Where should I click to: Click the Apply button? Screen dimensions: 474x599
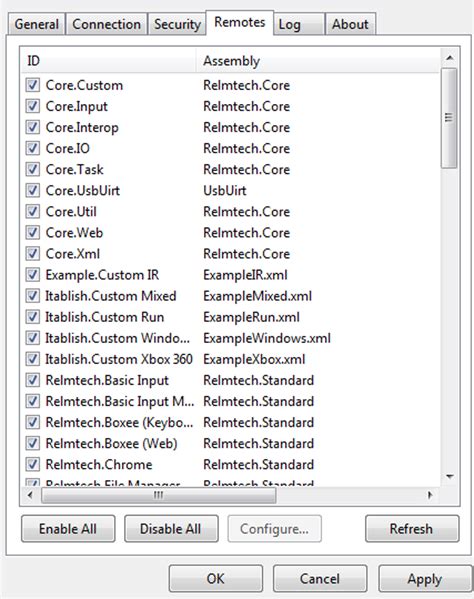pos(424,578)
